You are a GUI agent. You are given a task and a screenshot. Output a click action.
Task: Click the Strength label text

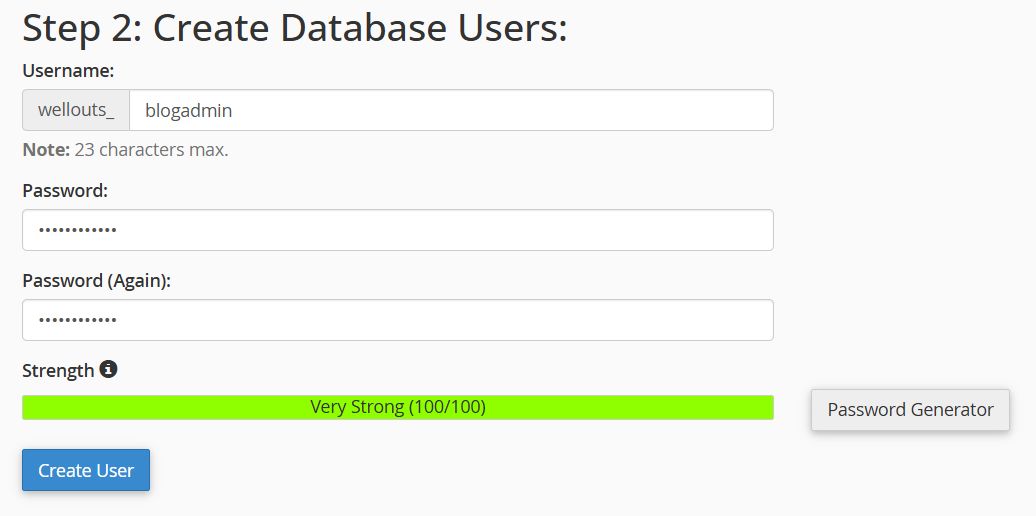click(x=58, y=371)
